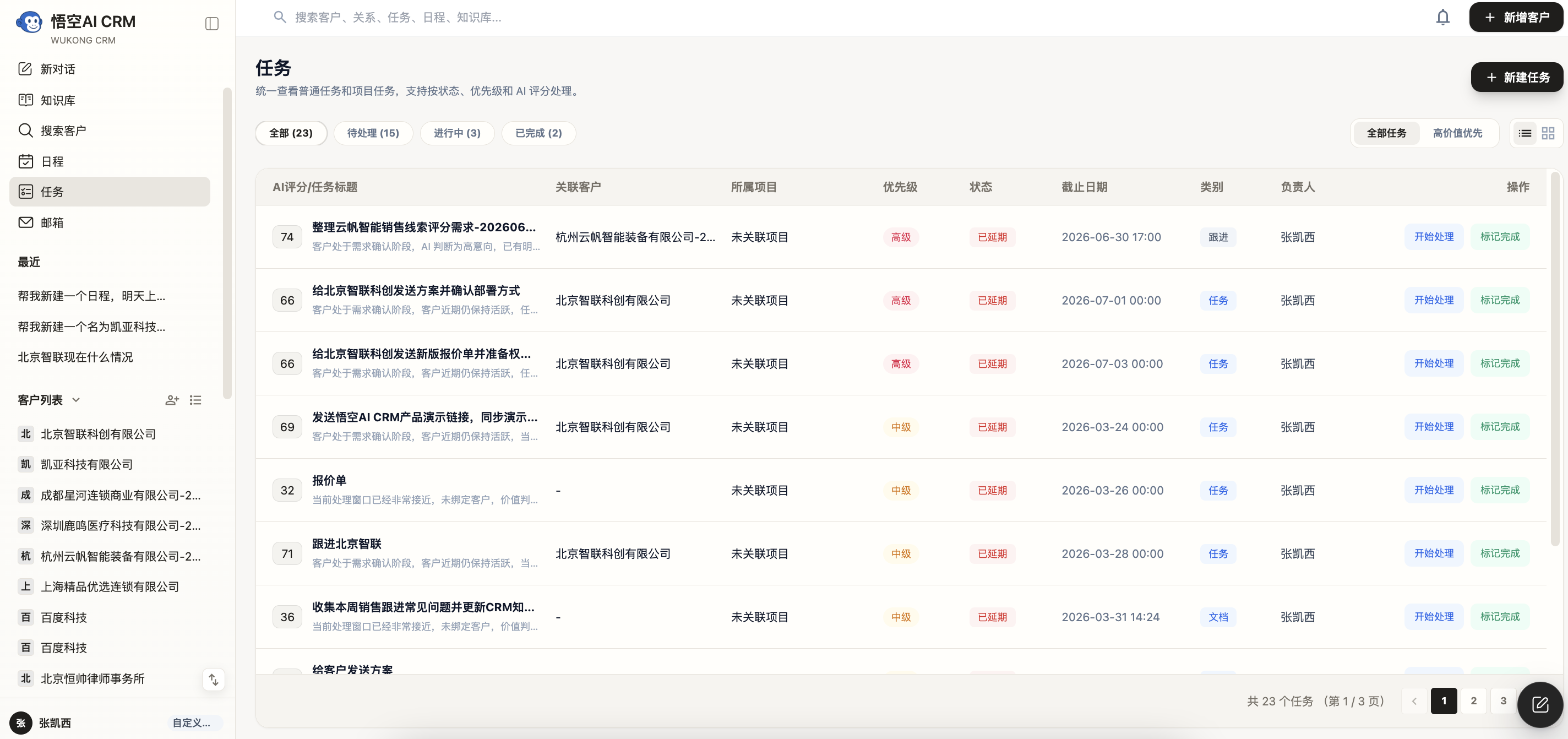Click 跟进 category tag
This screenshot has width=1568, height=739.
tap(1218, 237)
